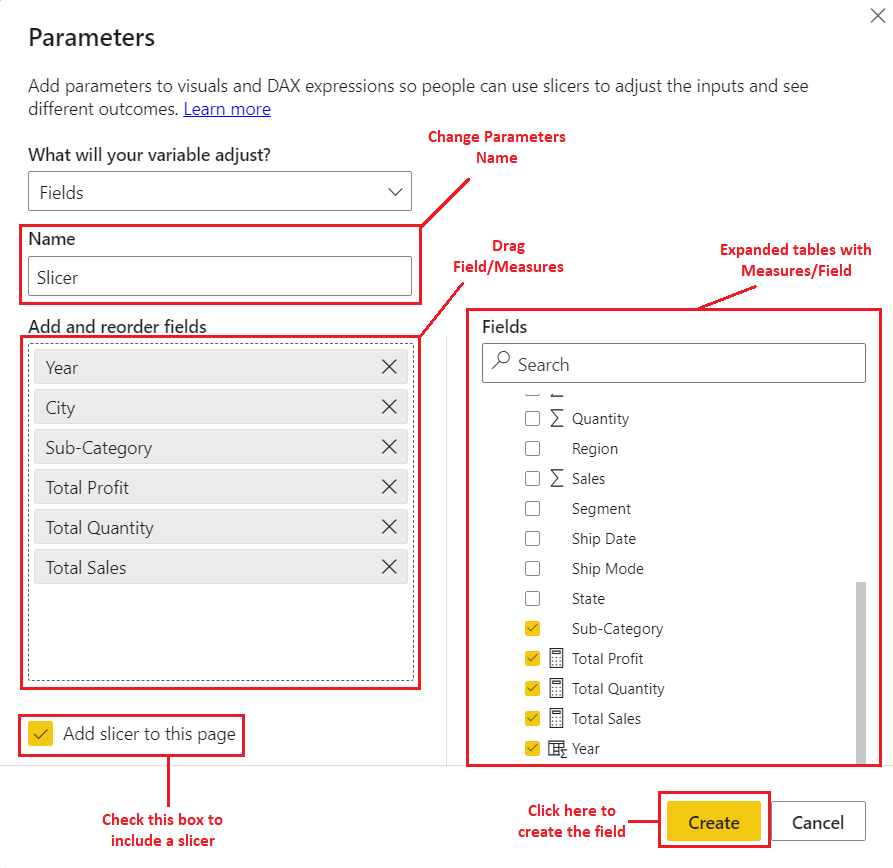Uncheck Sub-Category in the Fields list
Image resolution: width=893 pixels, height=868 pixels.
tap(533, 628)
